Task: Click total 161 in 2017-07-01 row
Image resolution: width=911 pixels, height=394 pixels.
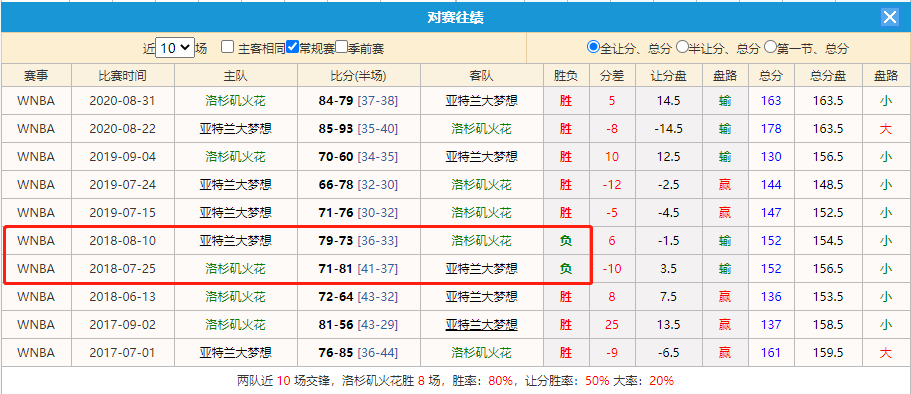Action: click(x=771, y=353)
